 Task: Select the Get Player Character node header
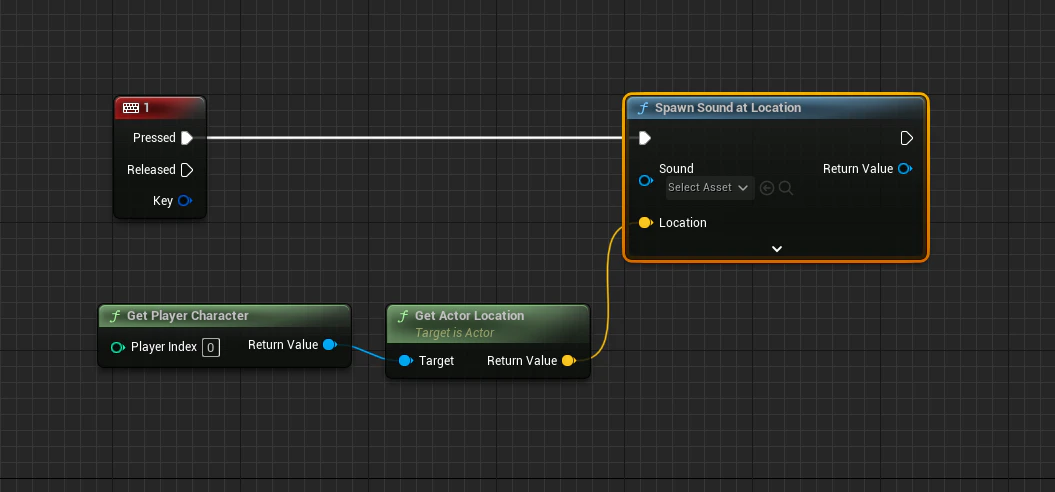[225, 316]
